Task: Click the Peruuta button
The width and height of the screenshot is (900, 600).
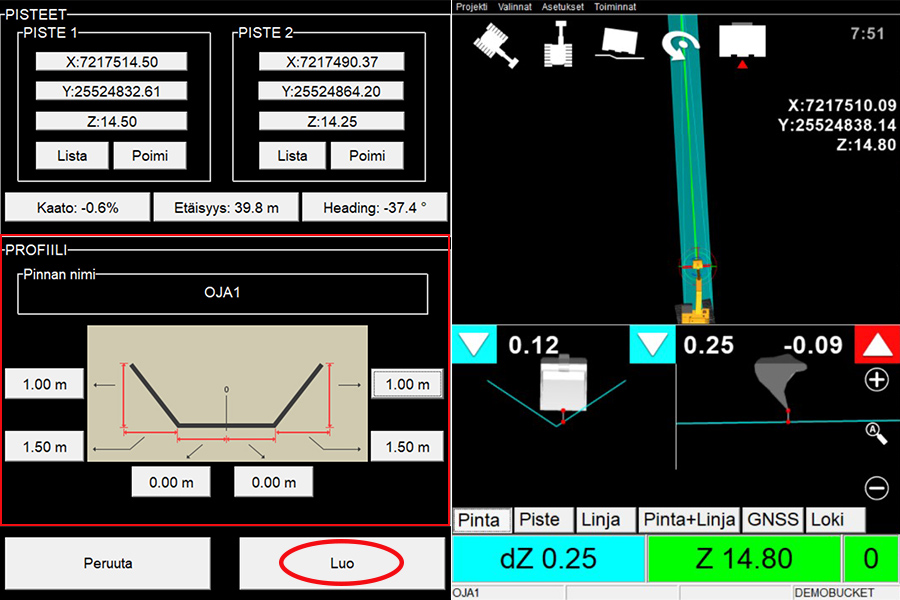Action: coord(108,563)
